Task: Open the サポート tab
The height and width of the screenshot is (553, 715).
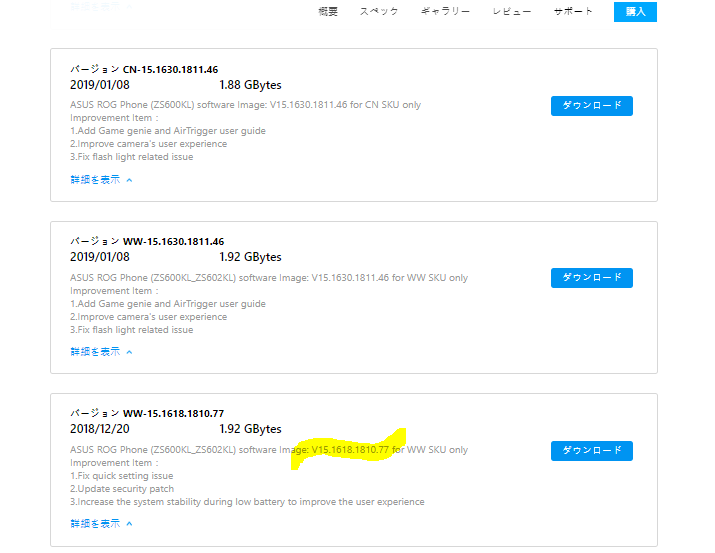Action: pos(573,11)
